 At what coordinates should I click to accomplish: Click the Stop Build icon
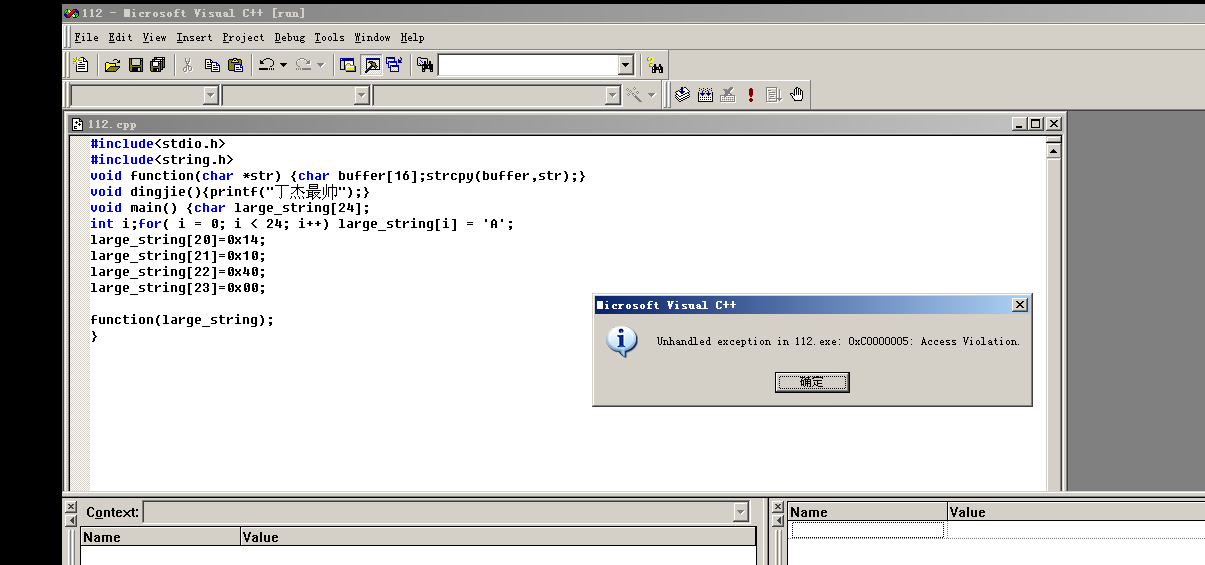coord(728,94)
